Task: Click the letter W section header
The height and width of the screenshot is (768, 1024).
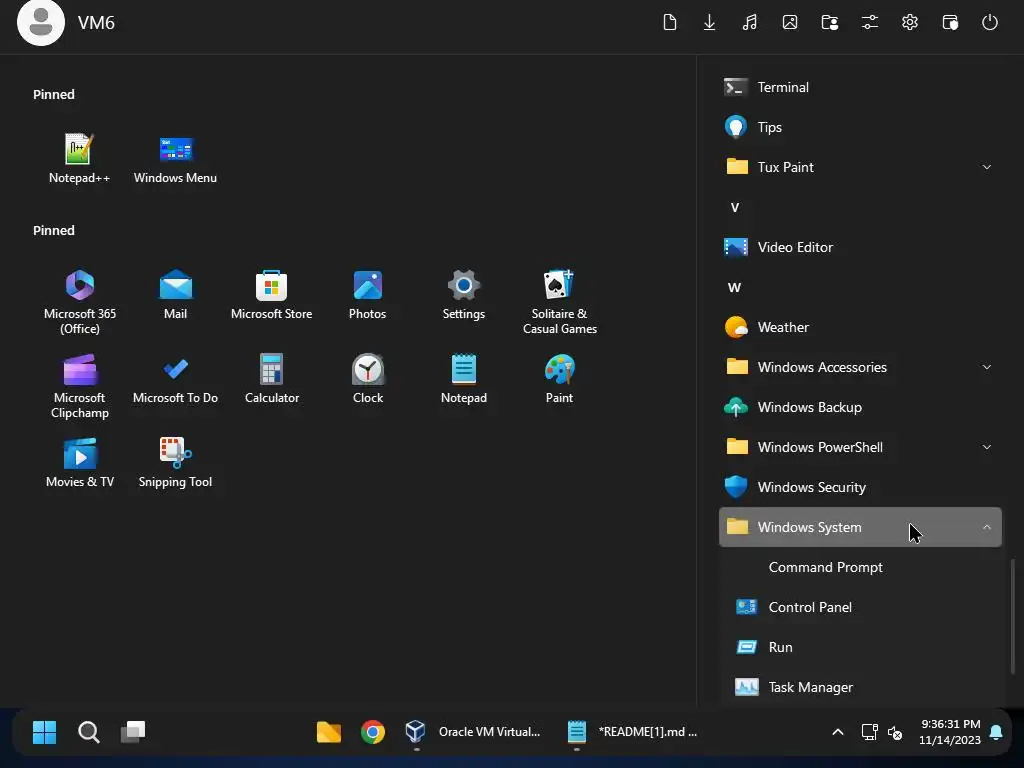Action: click(735, 287)
